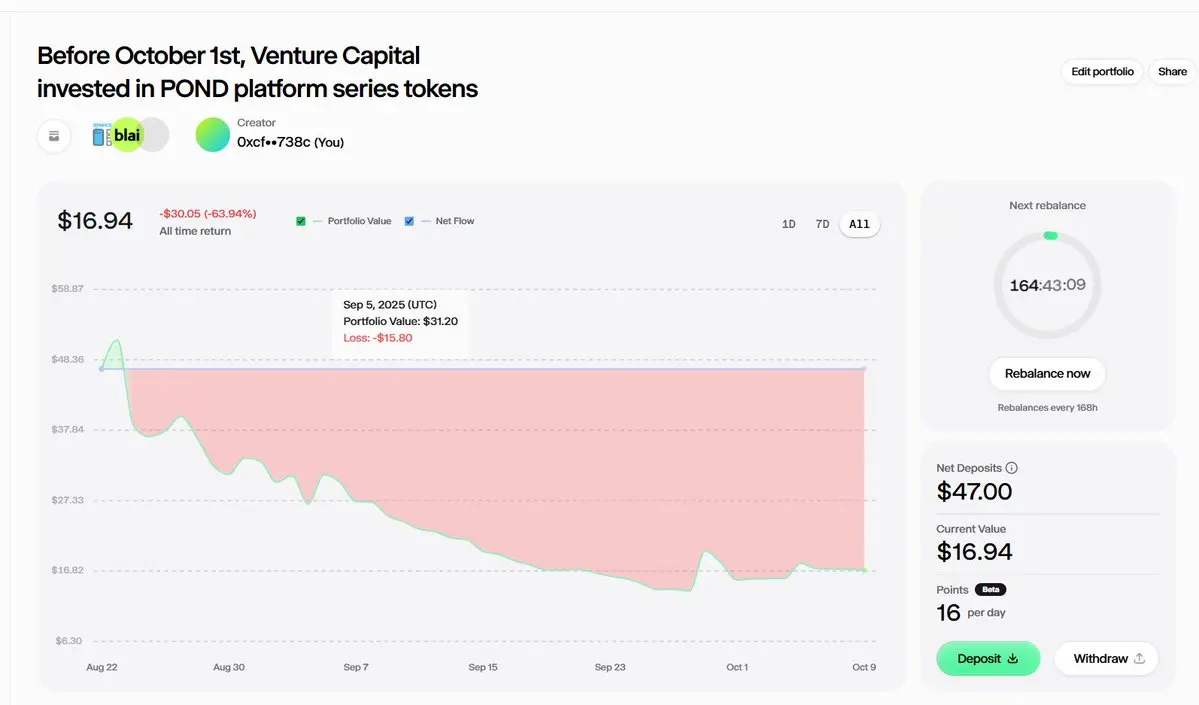Click the green blai token icon
This screenshot has width=1199, height=705.
click(x=127, y=135)
